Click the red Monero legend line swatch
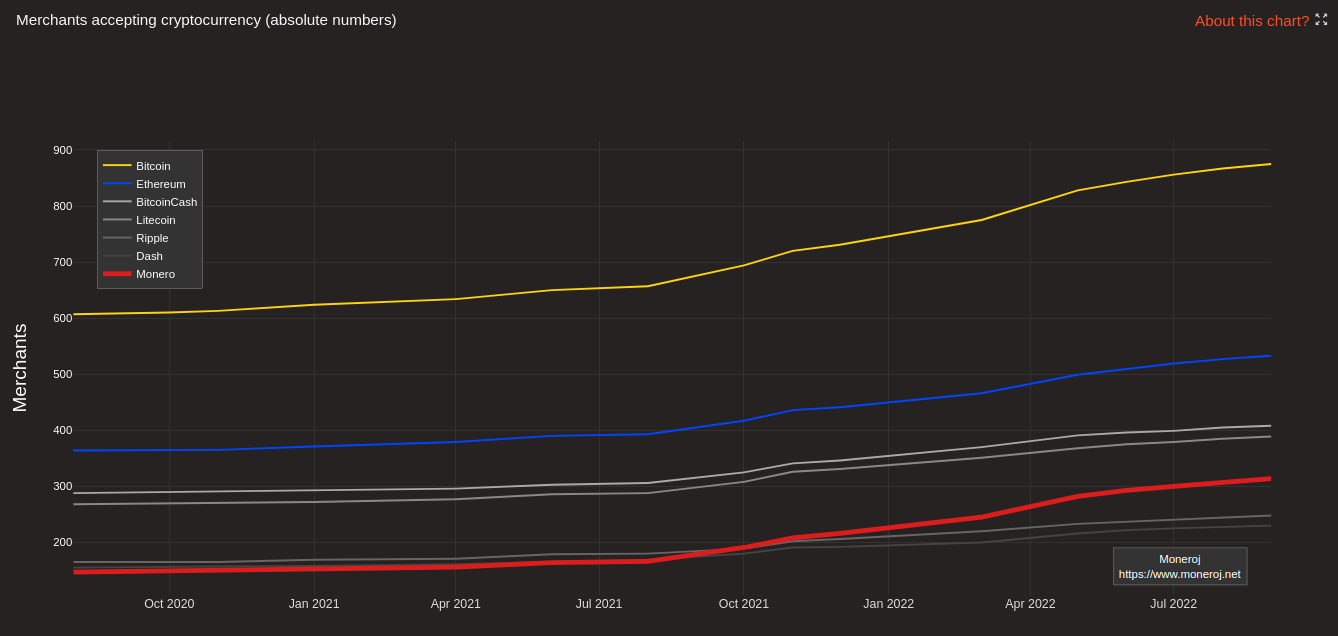Screen dimensions: 1338x636 (117, 274)
